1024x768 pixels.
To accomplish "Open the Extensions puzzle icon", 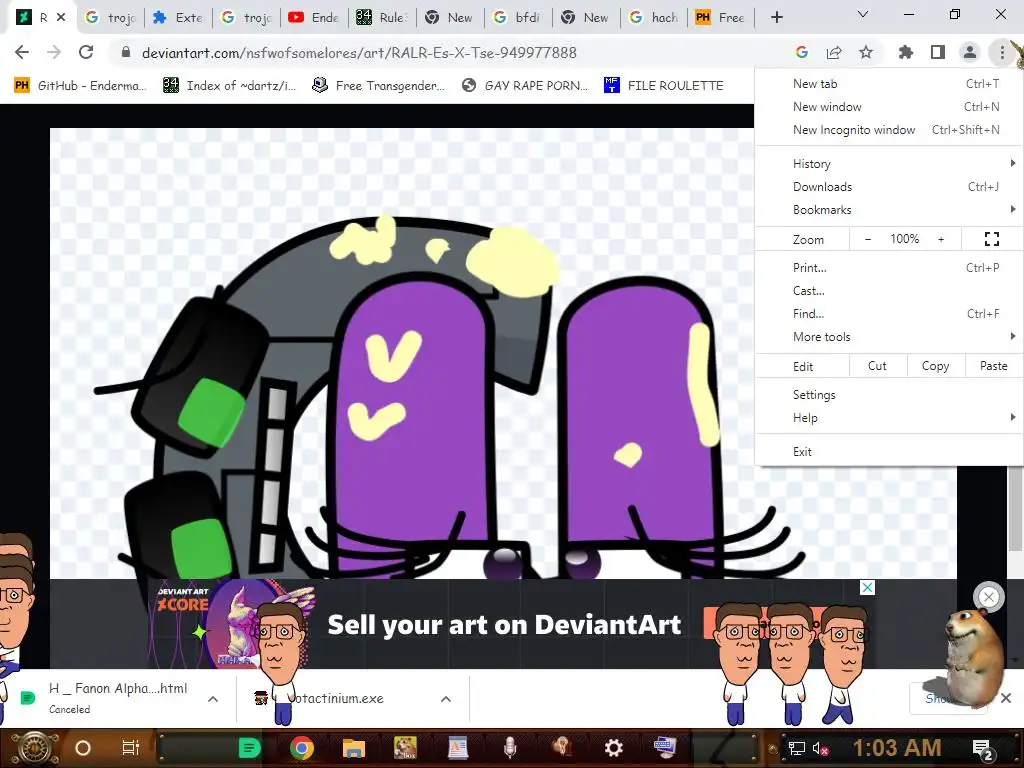I will click(x=905, y=52).
